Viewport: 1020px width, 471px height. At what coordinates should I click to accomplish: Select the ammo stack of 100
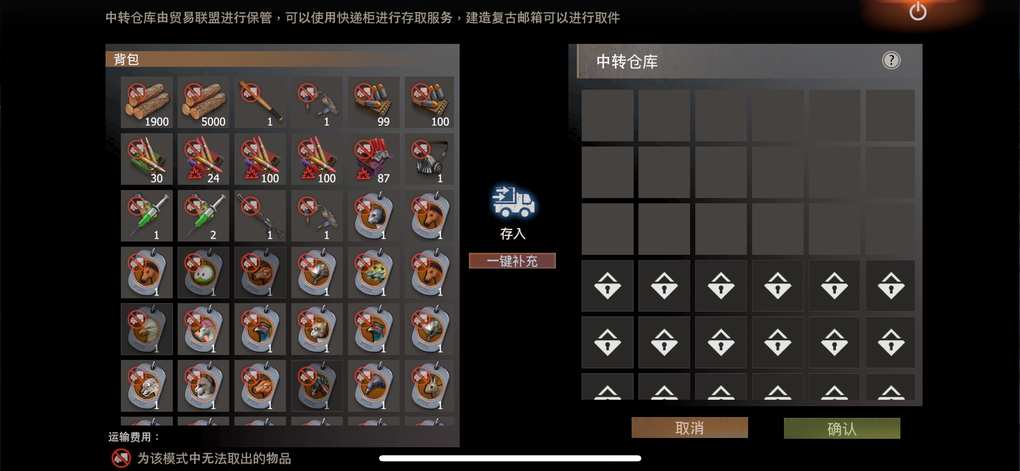coord(429,102)
